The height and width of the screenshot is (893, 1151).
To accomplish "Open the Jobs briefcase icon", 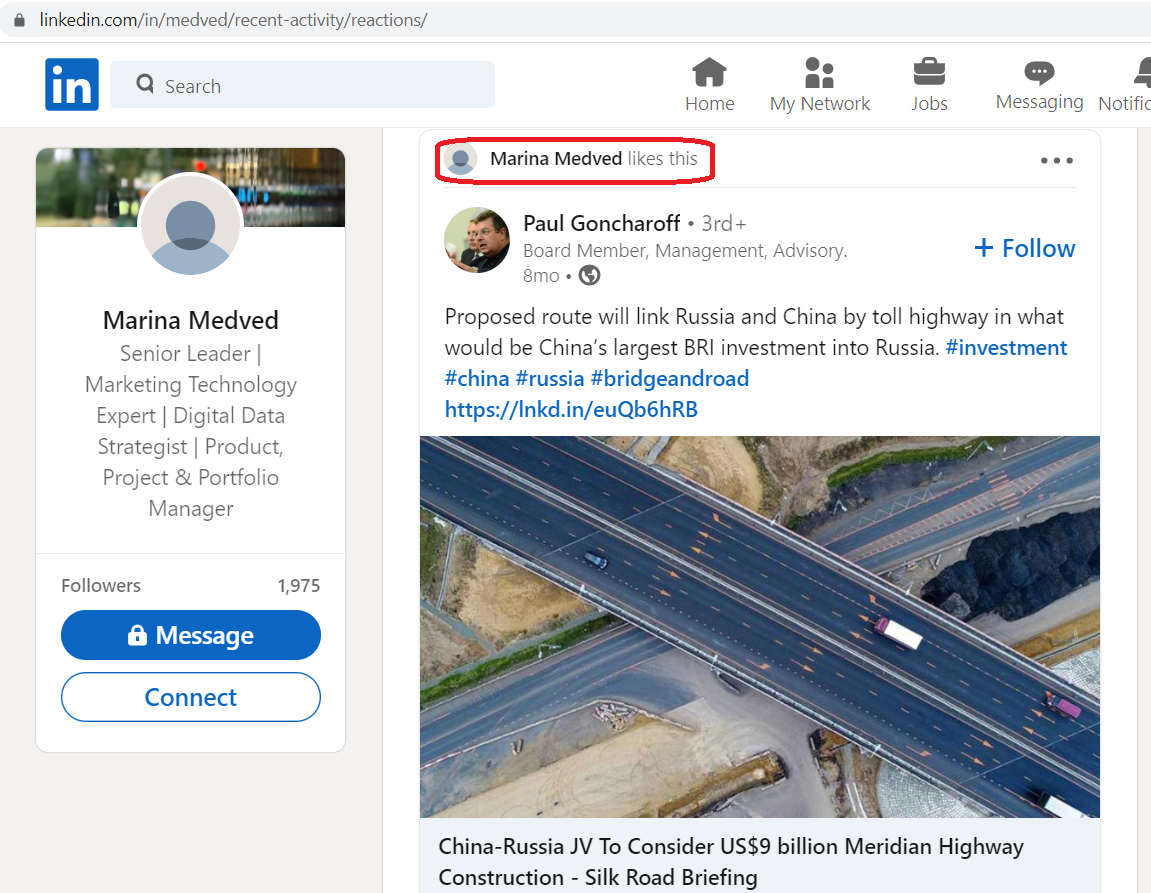I will tap(929, 73).
